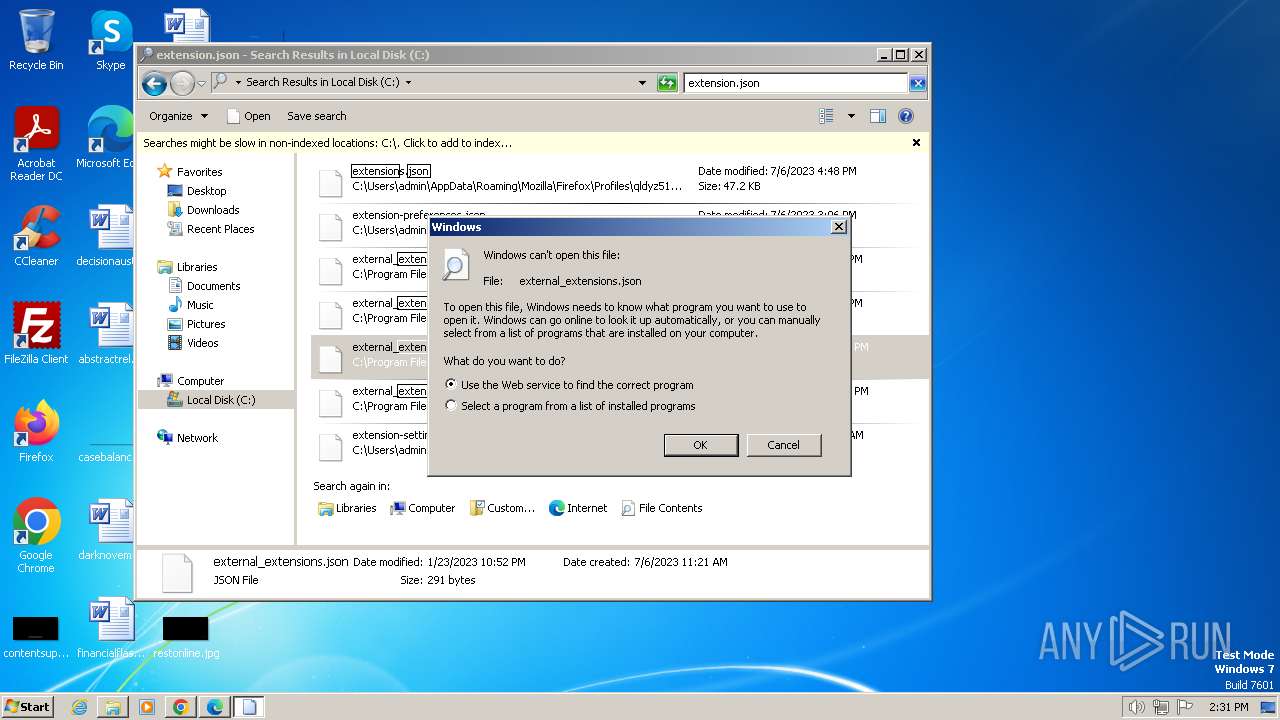
Task: Clear the search box
Action: click(x=917, y=83)
